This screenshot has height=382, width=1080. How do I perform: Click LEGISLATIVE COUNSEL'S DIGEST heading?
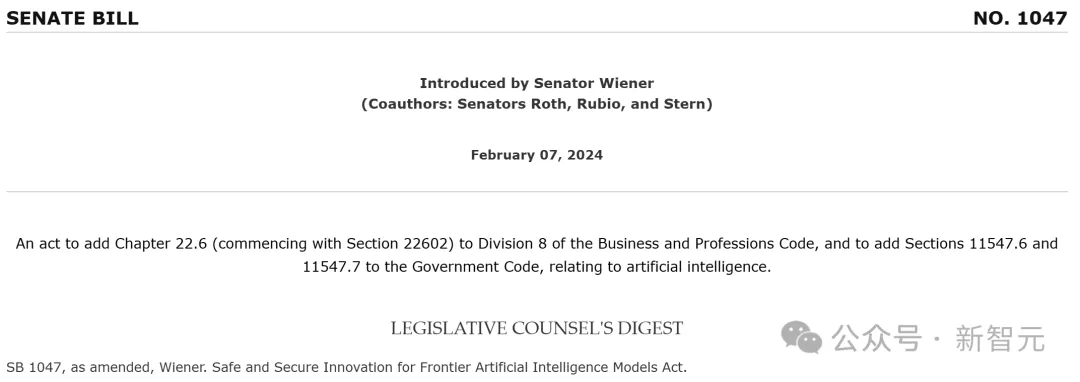click(x=537, y=328)
